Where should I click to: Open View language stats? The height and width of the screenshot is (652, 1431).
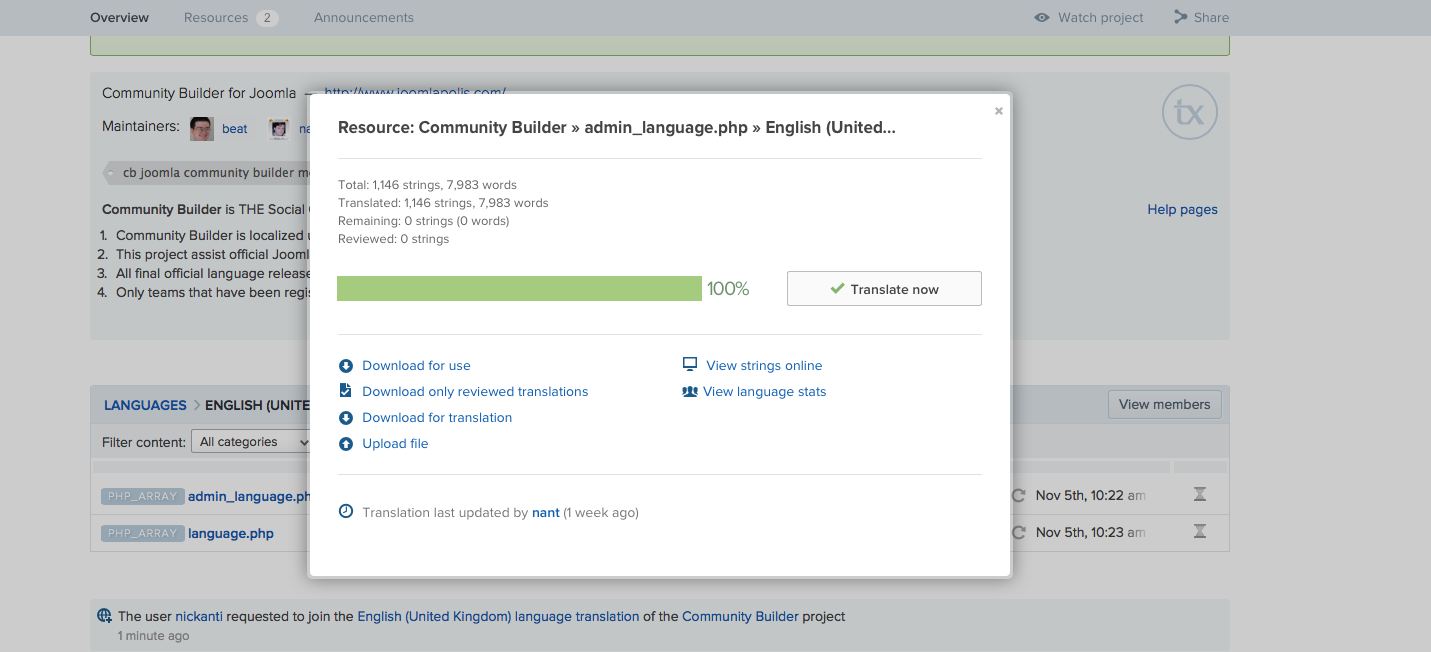pos(765,392)
